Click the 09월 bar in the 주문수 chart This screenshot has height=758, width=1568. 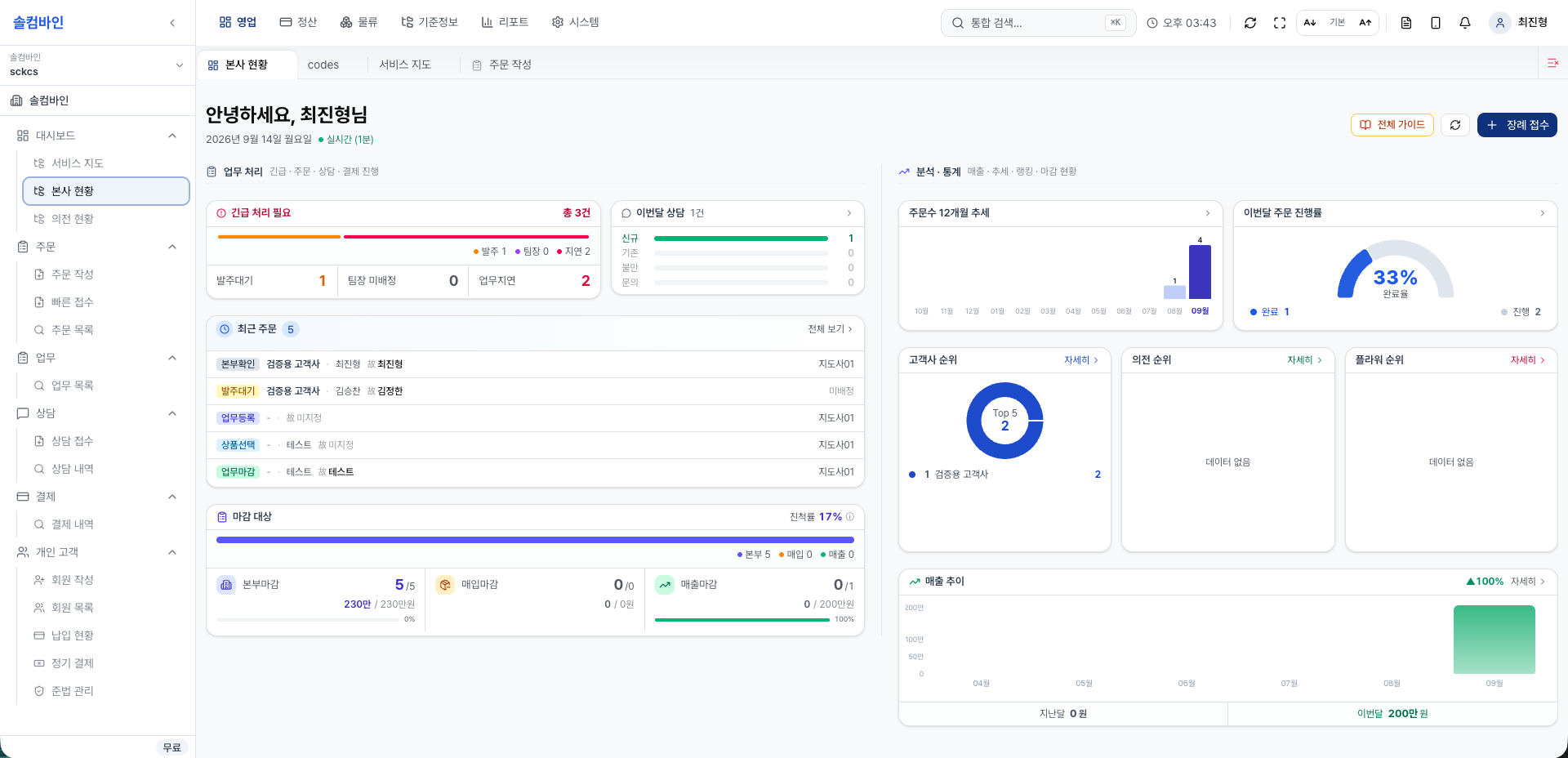point(1200,272)
